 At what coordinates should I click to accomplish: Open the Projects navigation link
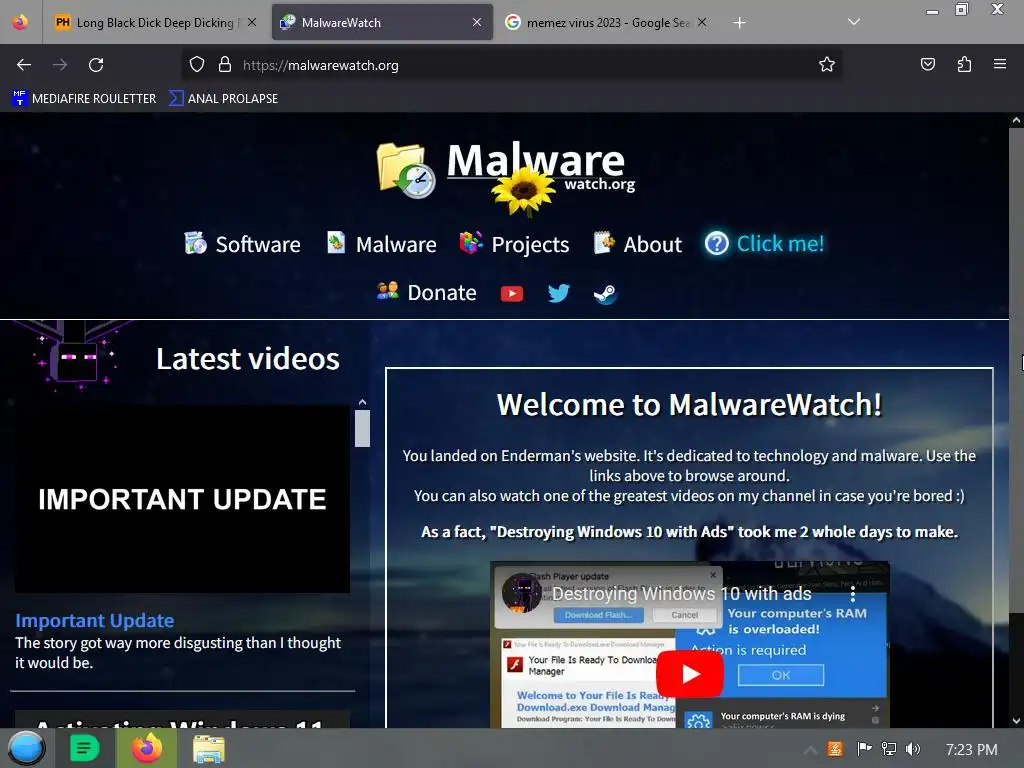pyautogui.click(x=515, y=244)
